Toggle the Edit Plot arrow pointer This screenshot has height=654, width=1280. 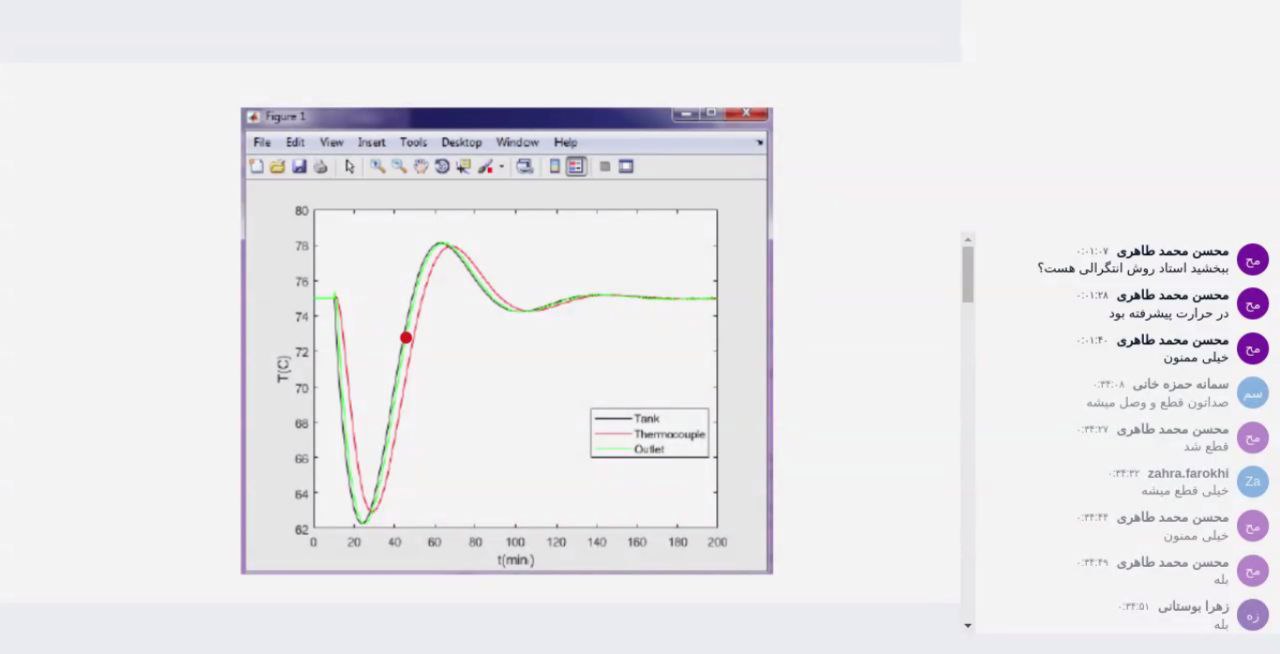[x=349, y=167]
